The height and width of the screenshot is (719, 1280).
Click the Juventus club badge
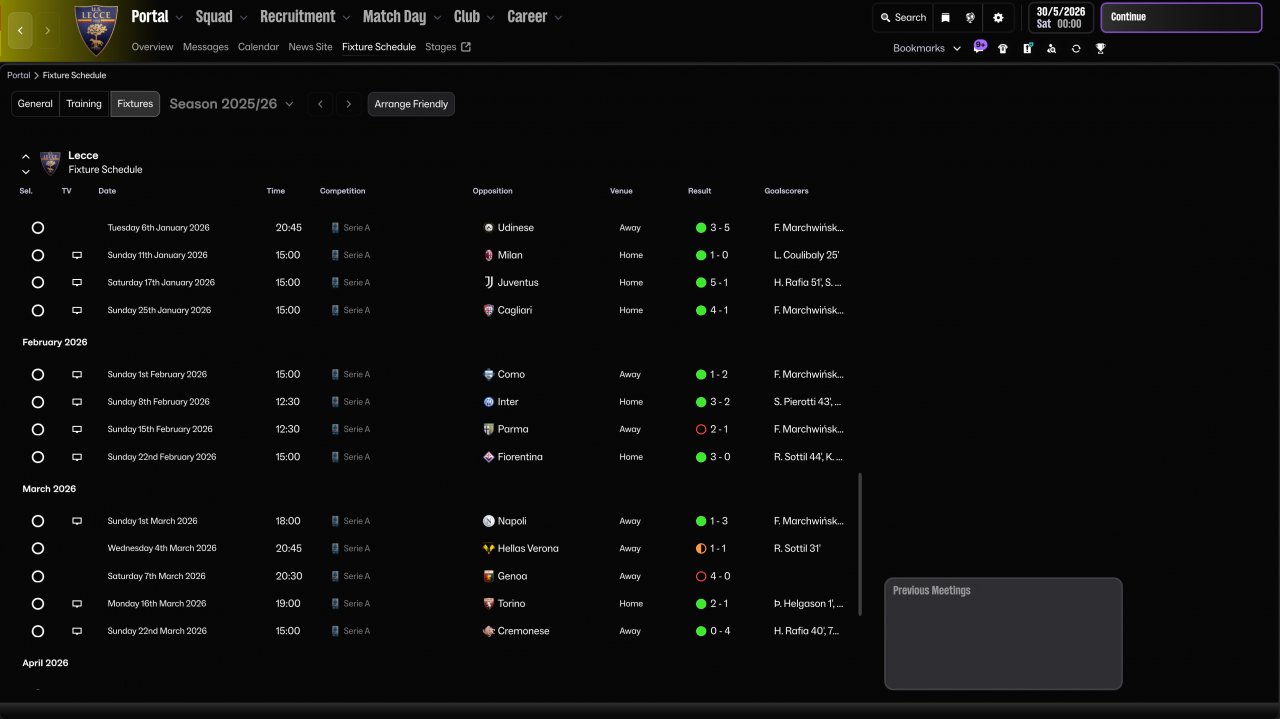click(488, 283)
